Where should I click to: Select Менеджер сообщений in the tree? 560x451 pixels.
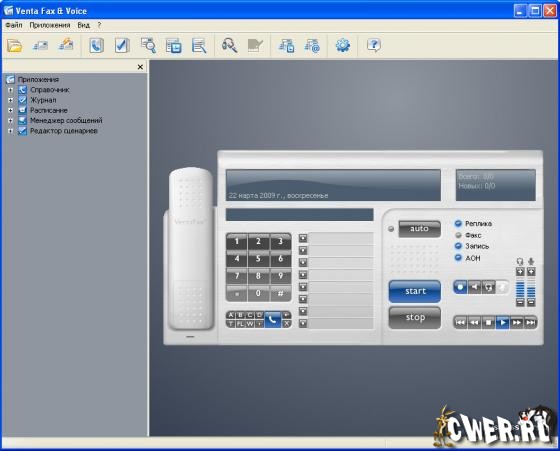pyautogui.click(x=66, y=121)
